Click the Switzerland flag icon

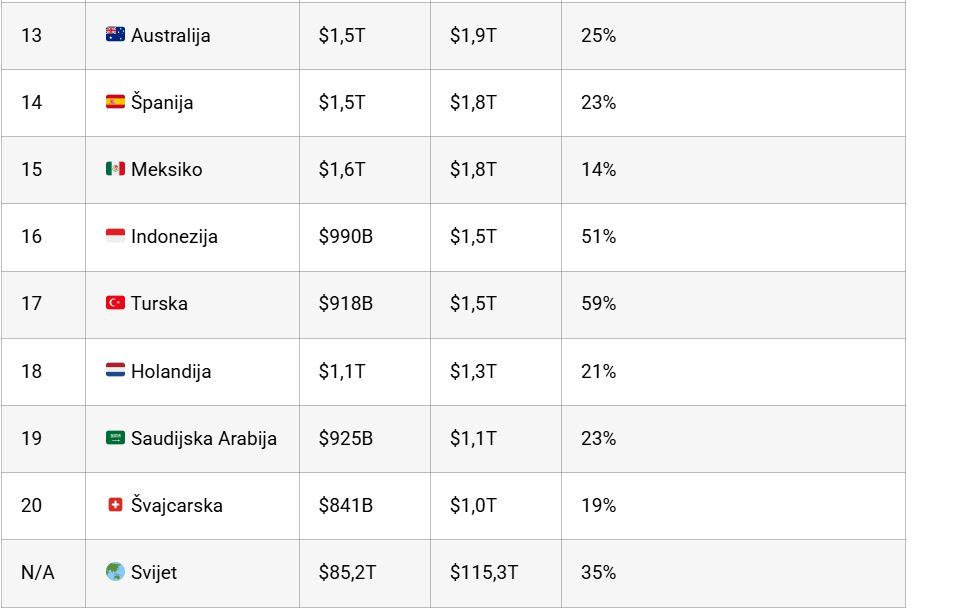point(115,505)
